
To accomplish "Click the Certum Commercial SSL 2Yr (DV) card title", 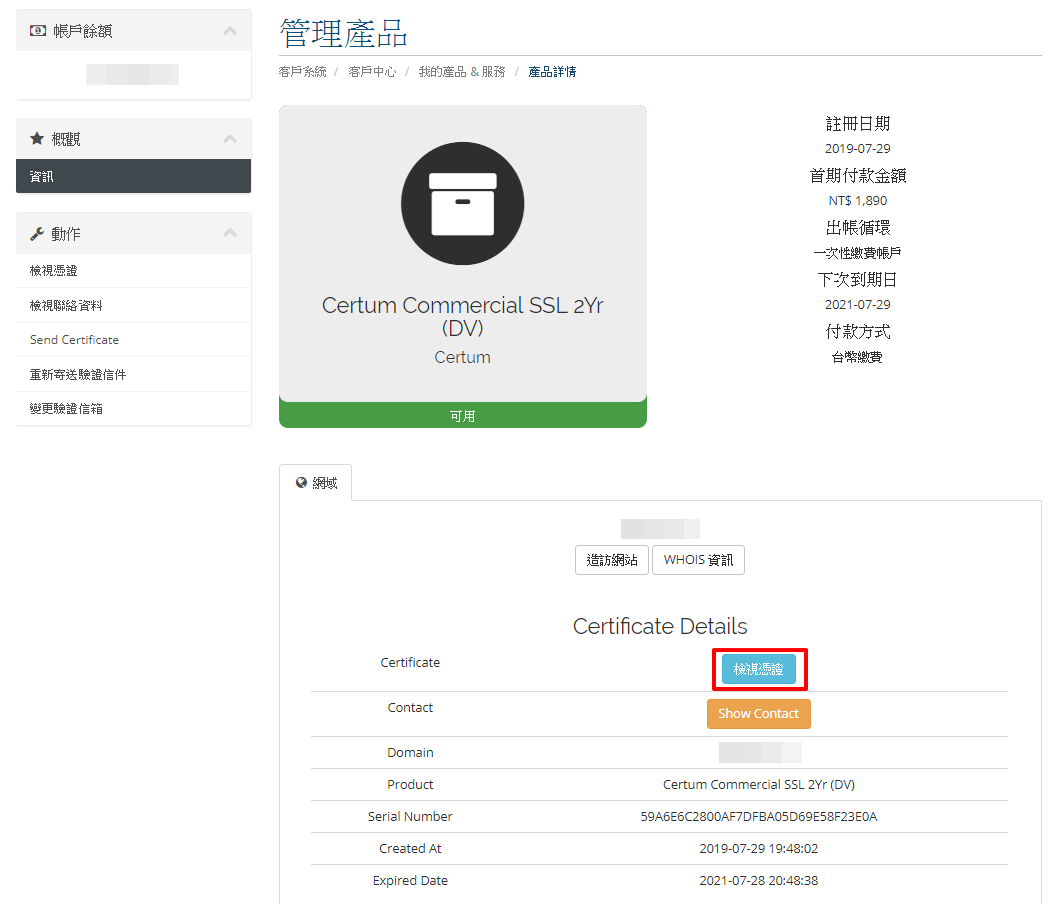I will coord(463,316).
